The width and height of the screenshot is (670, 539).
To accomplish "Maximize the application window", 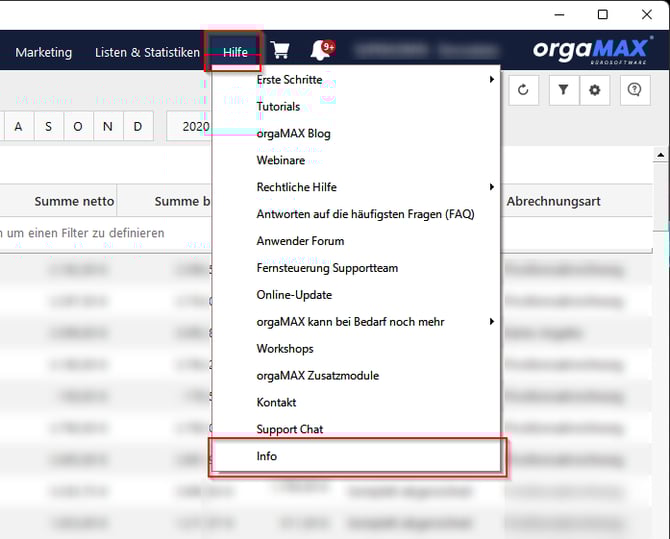I will tap(602, 15).
